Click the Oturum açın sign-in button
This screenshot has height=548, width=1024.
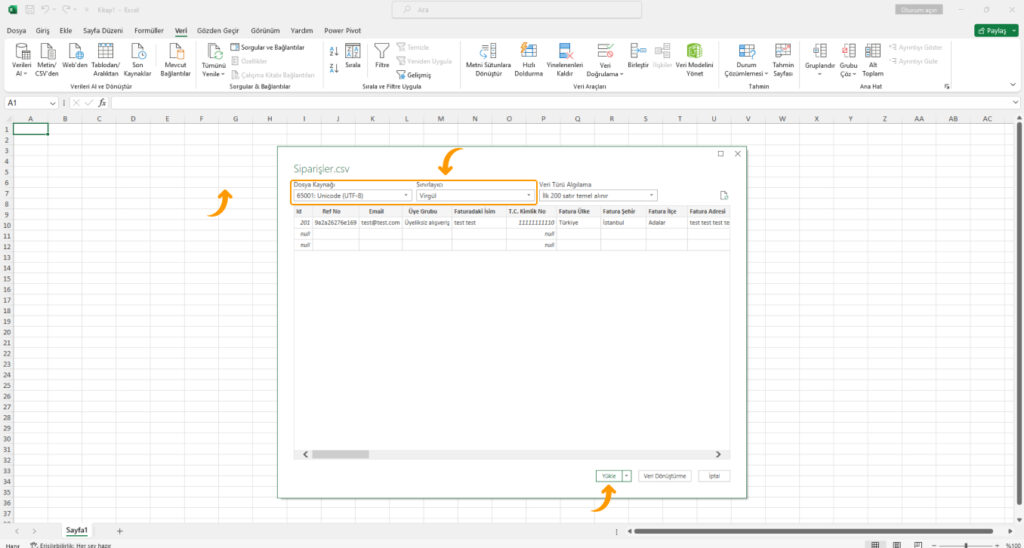point(920,10)
